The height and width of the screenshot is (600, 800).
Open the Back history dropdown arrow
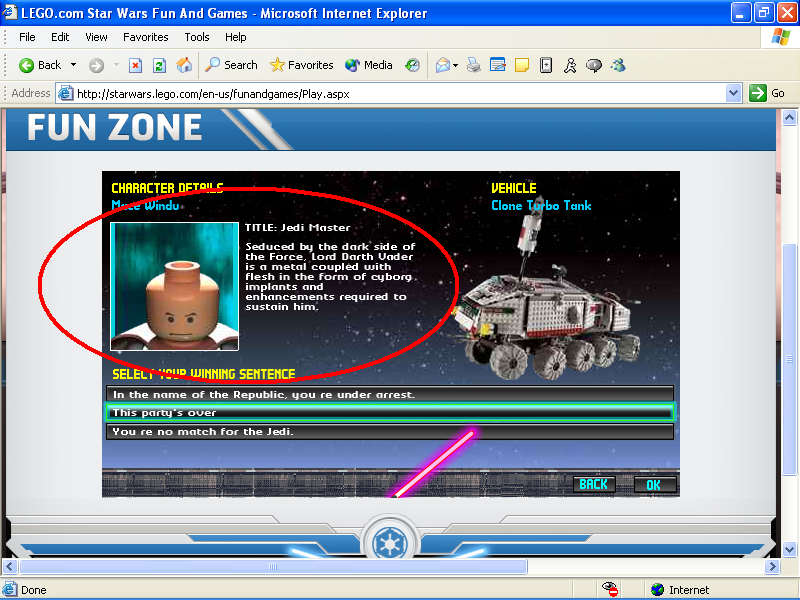[73, 65]
